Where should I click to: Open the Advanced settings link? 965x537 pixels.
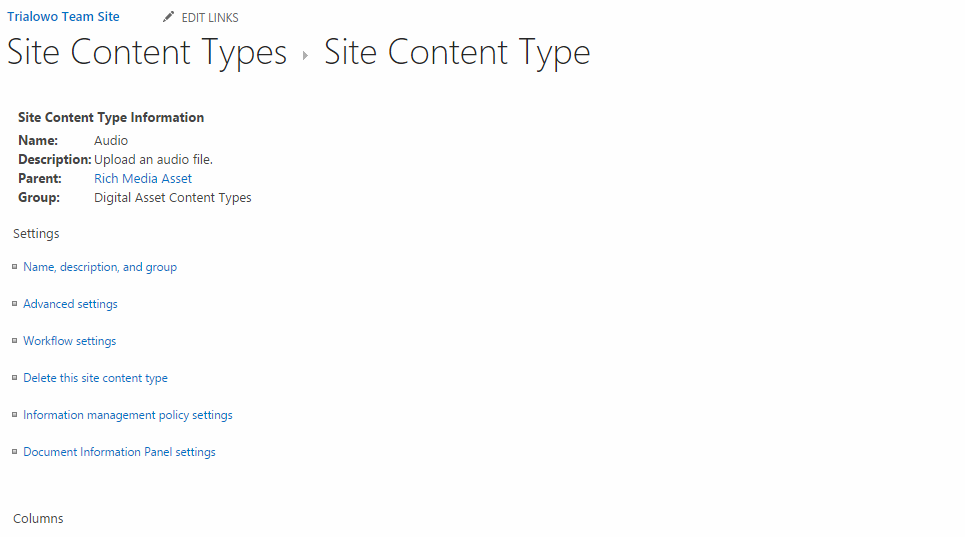coord(70,304)
